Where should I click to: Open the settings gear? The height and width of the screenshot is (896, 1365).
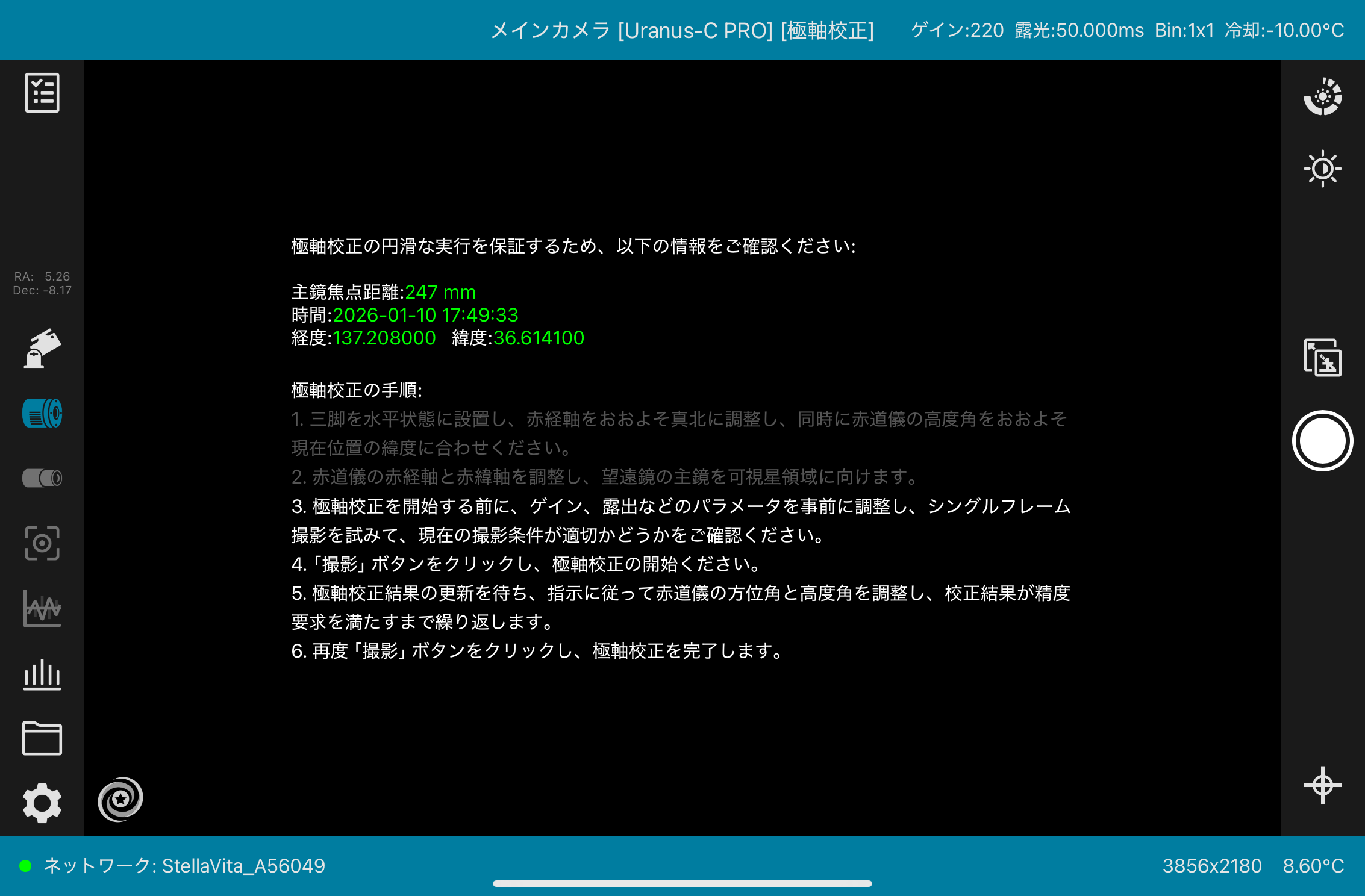click(x=42, y=803)
